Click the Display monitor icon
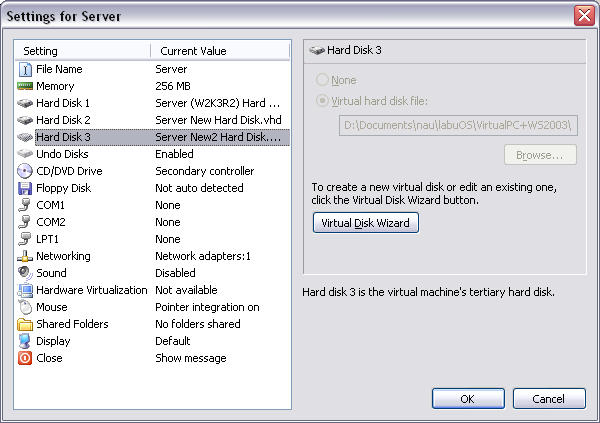The image size is (600, 423). 25,341
